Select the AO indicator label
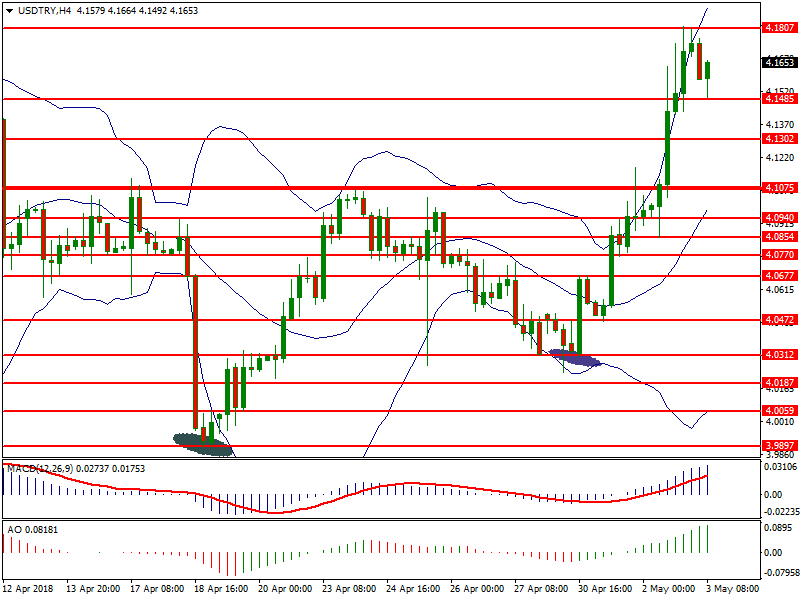This screenshot has height=600, width=800. [x=14, y=528]
